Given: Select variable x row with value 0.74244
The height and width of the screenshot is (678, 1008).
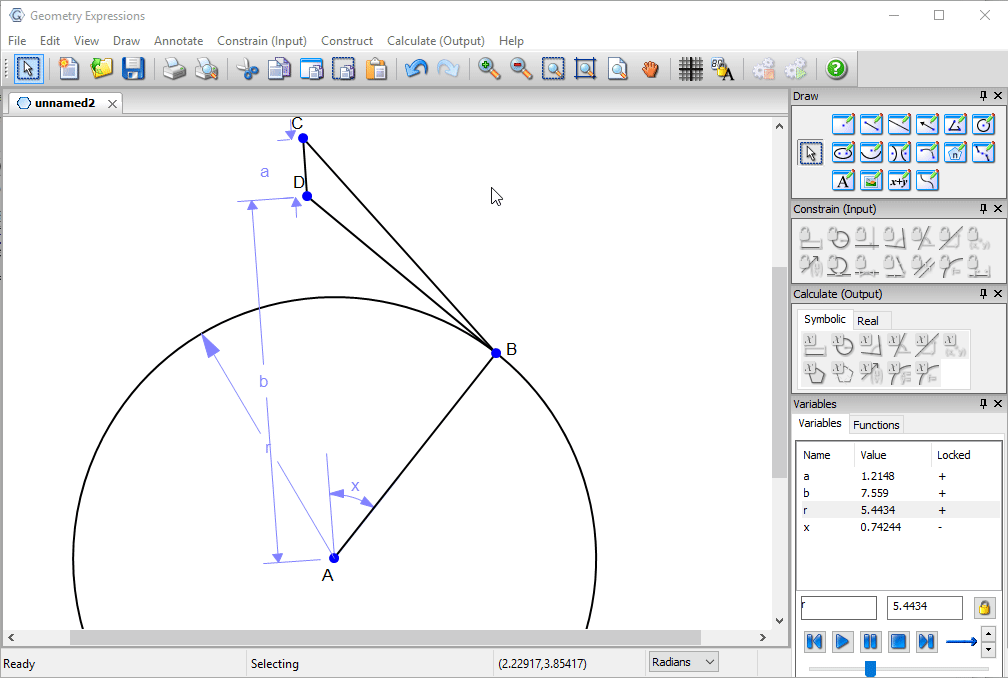Looking at the screenshot, I should coord(898,527).
